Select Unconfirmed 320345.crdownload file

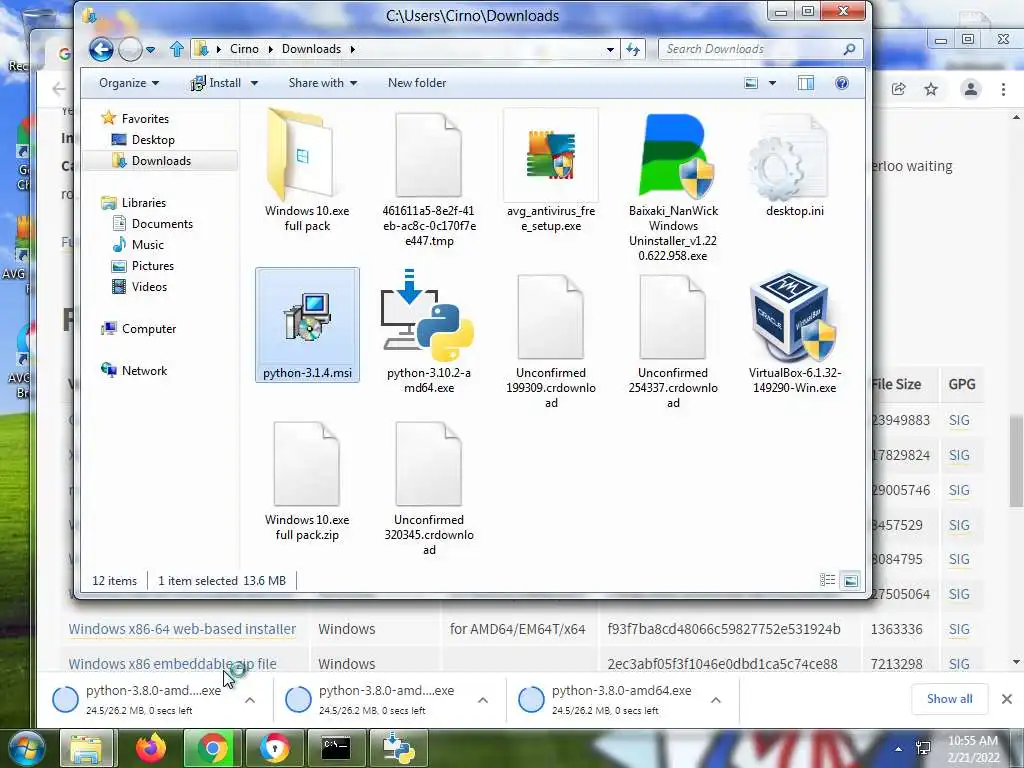429,487
